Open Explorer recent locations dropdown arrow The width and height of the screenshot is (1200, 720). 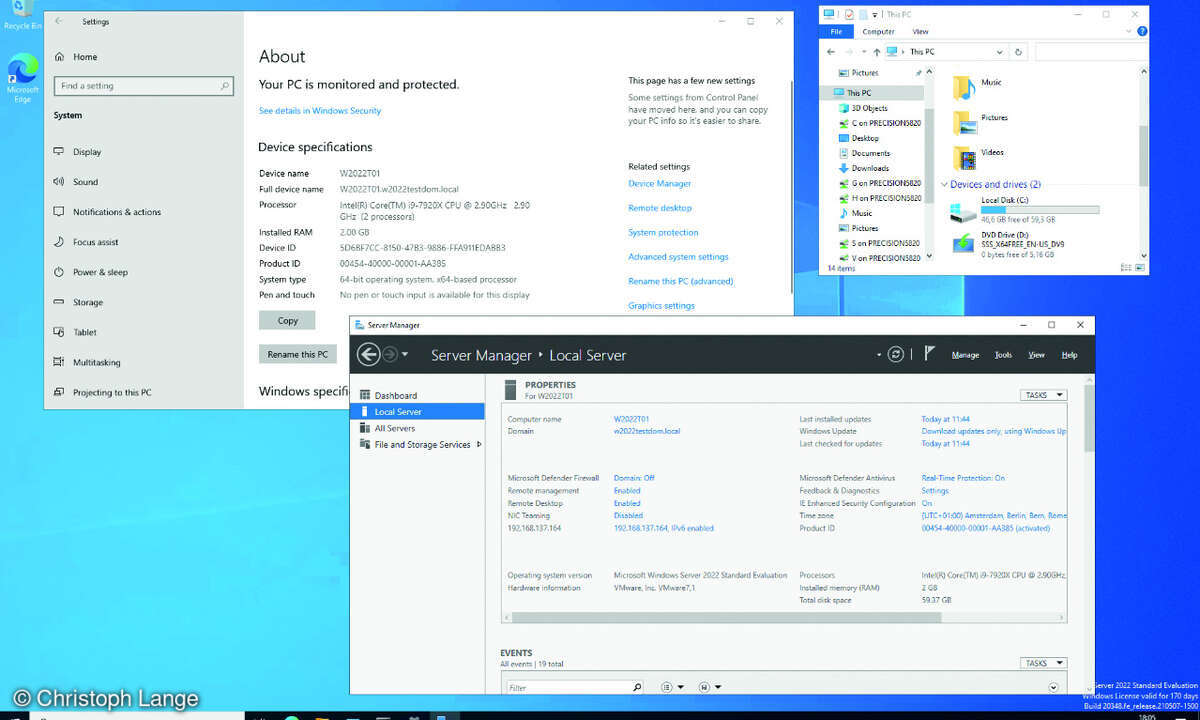[x=862, y=51]
